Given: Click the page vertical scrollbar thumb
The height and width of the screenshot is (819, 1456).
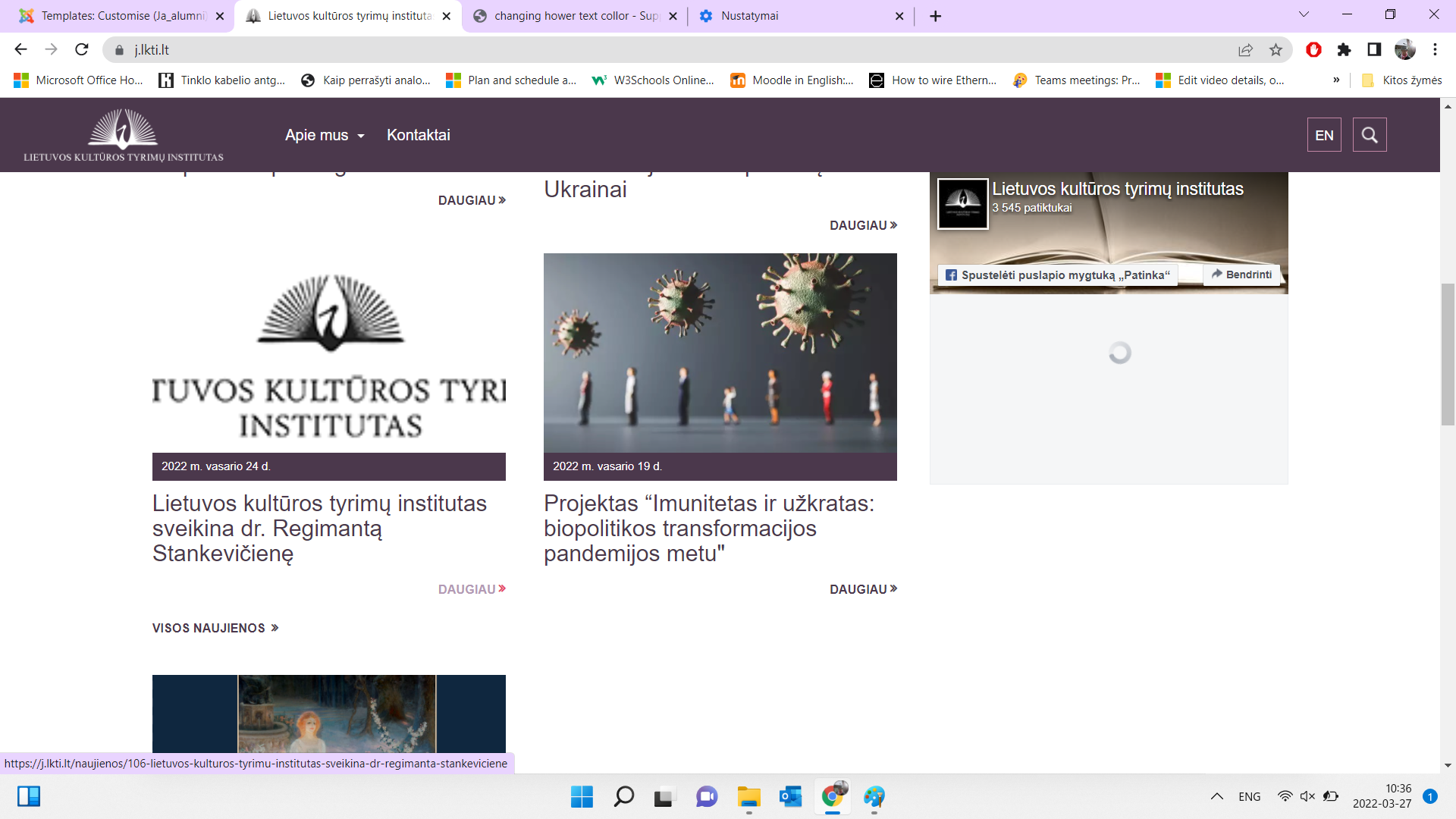Looking at the screenshot, I should coord(1448,354).
